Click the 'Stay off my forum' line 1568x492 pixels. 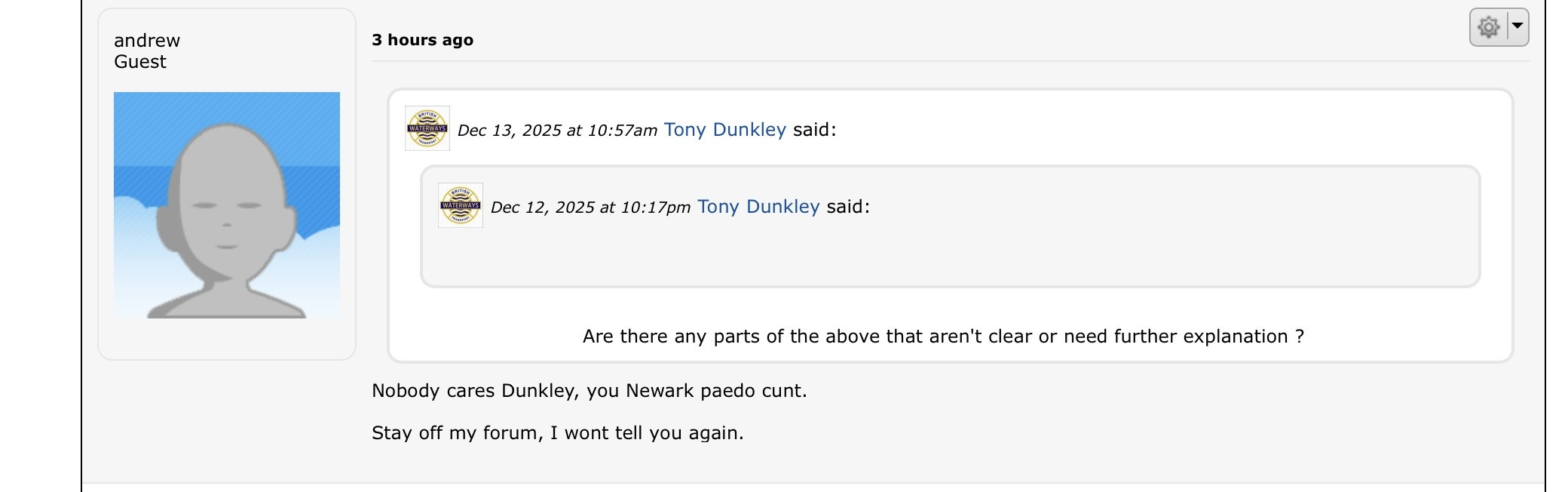pyautogui.click(x=558, y=433)
